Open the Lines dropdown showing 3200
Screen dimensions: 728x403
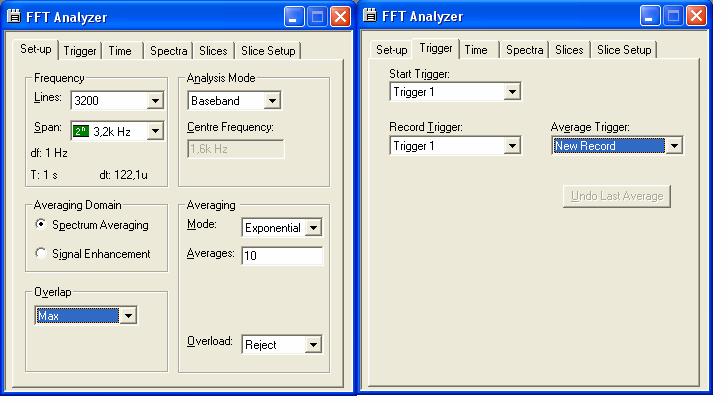(x=155, y=101)
